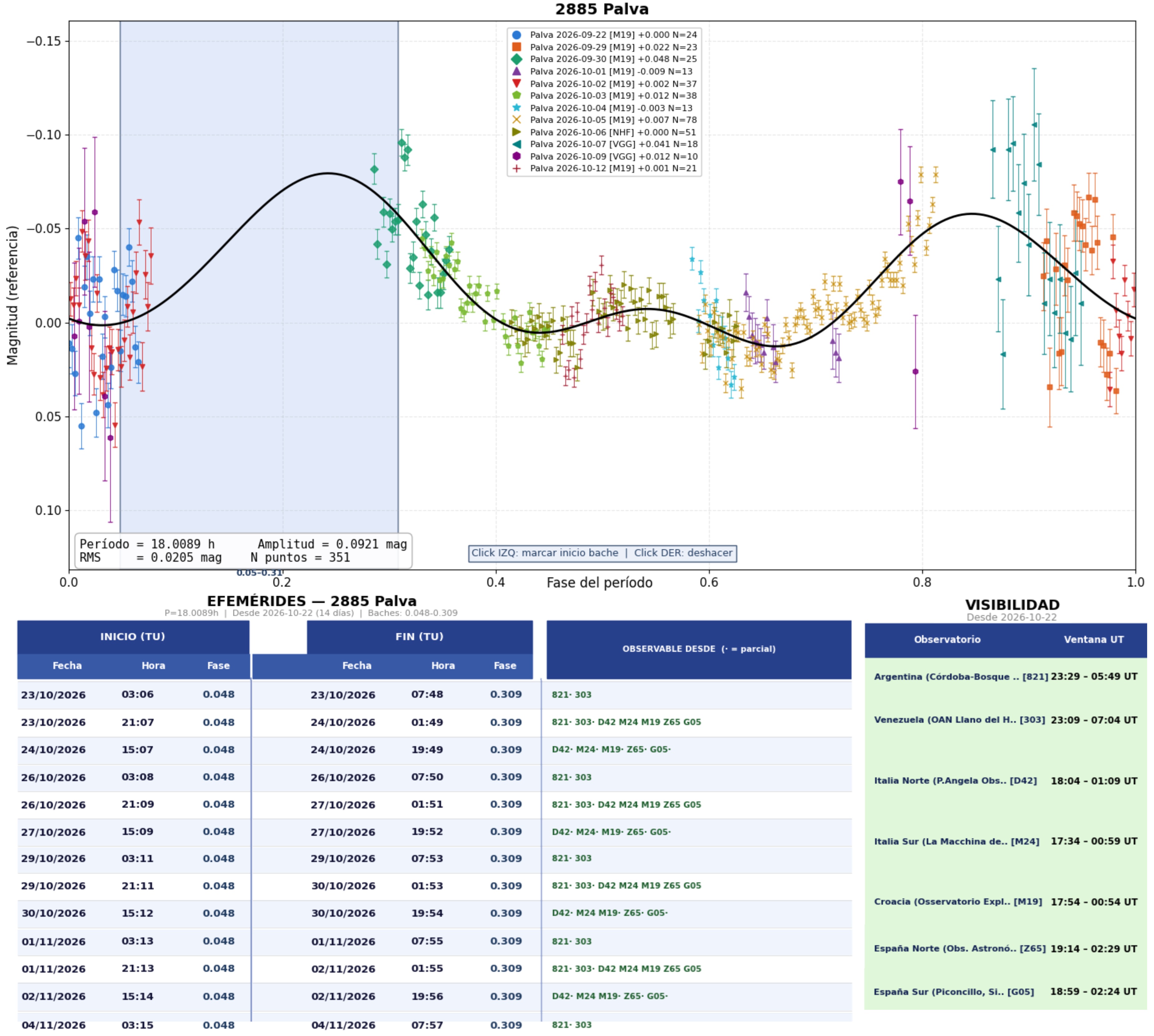Select end time 07:48 on 23/10/2026
This screenshot has height=1036, width=1154.
pyautogui.click(x=427, y=694)
